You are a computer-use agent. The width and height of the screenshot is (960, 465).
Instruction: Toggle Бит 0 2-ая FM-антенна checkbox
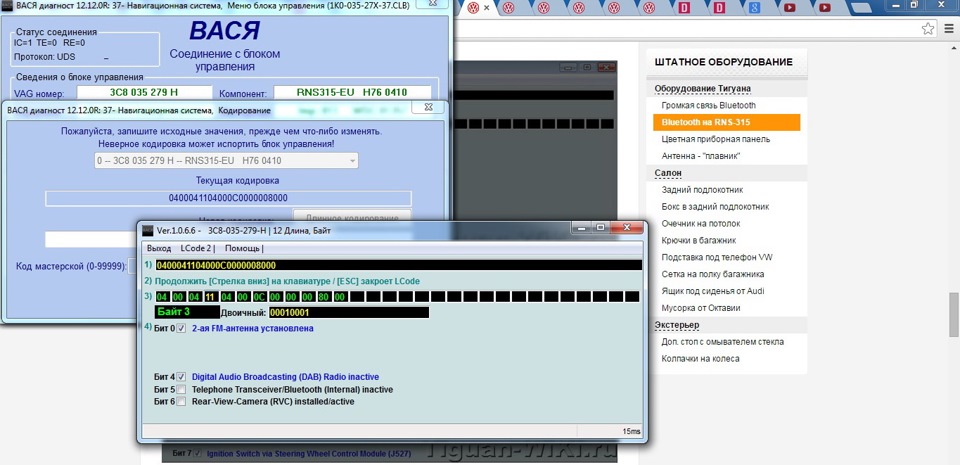click(181, 329)
